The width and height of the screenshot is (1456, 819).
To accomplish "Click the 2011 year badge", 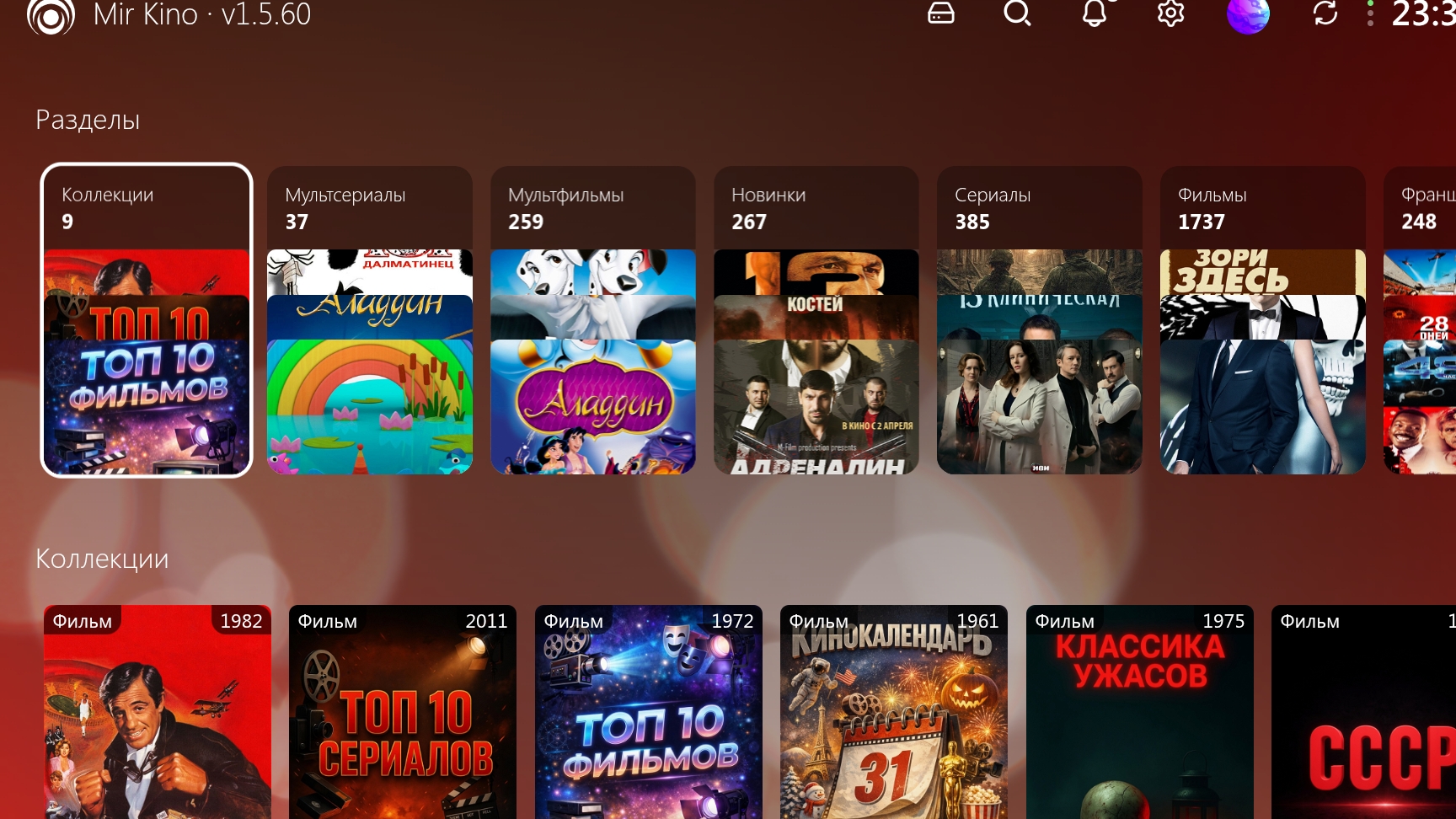I will pyautogui.click(x=486, y=621).
